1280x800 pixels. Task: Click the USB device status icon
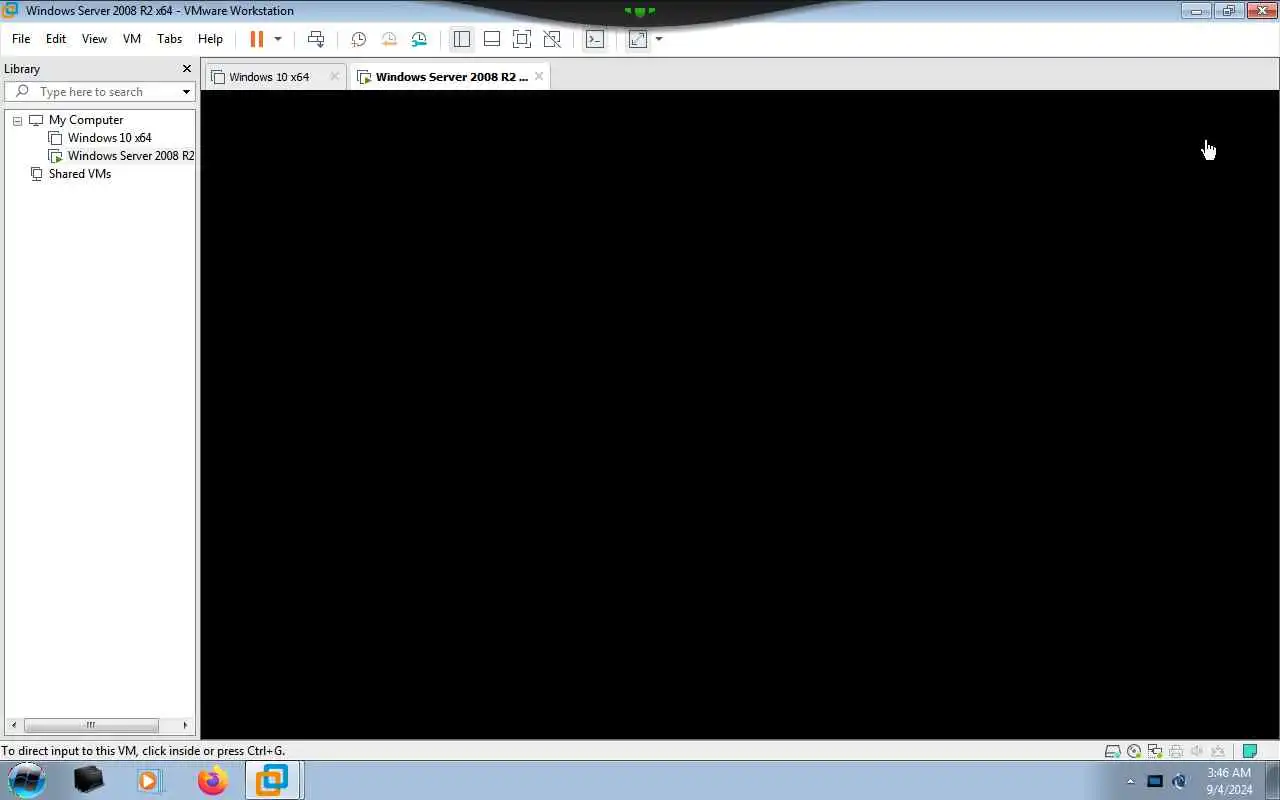click(1217, 751)
